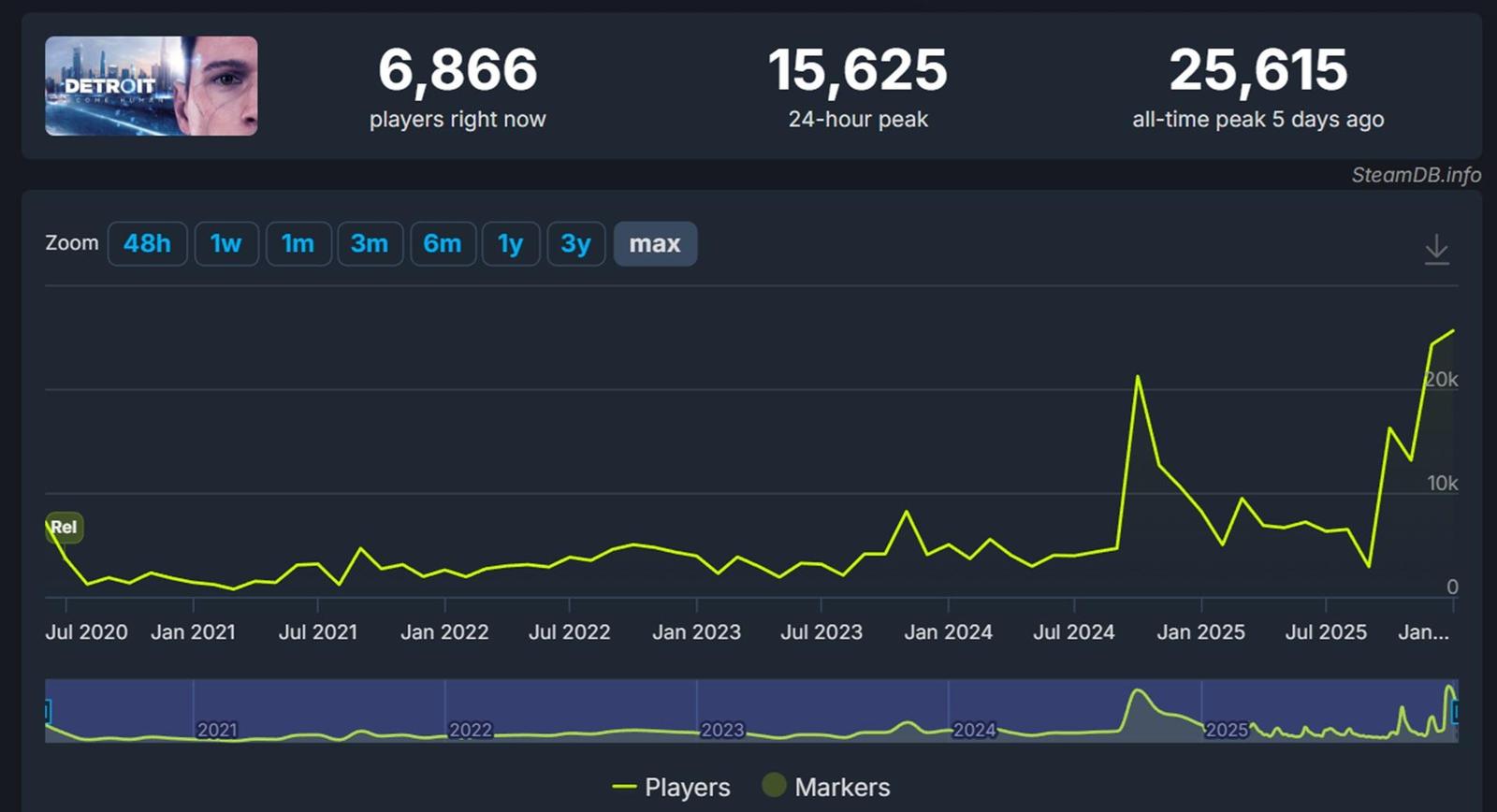Image resolution: width=1497 pixels, height=812 pixels.
Task: Select the max zoom range
Action: [655, 244]
